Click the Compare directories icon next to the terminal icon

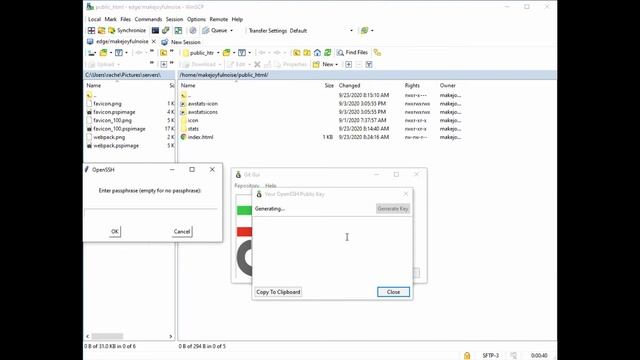pos(165,31)
